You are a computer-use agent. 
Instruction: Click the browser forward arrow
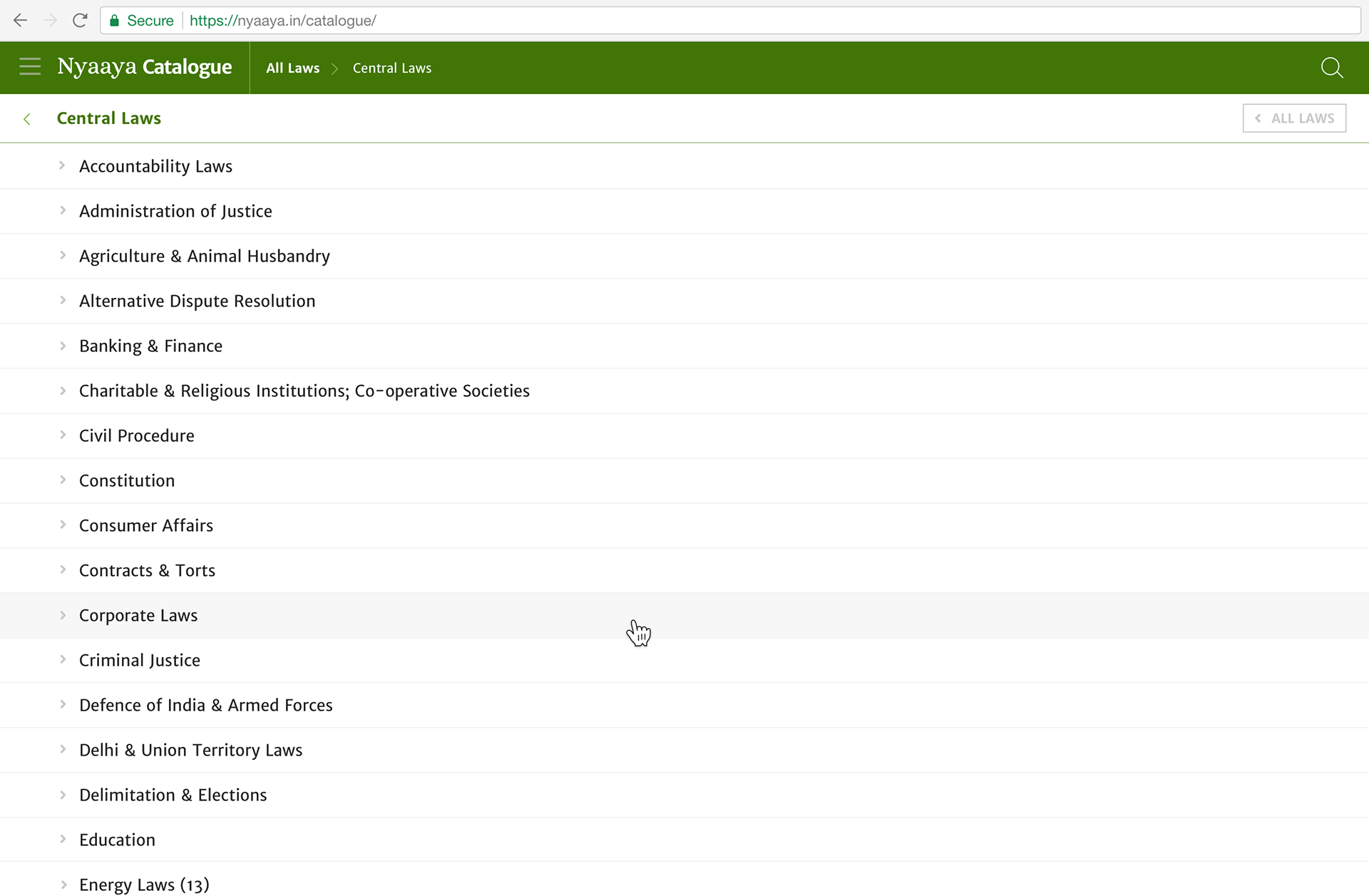click(50, 21)
